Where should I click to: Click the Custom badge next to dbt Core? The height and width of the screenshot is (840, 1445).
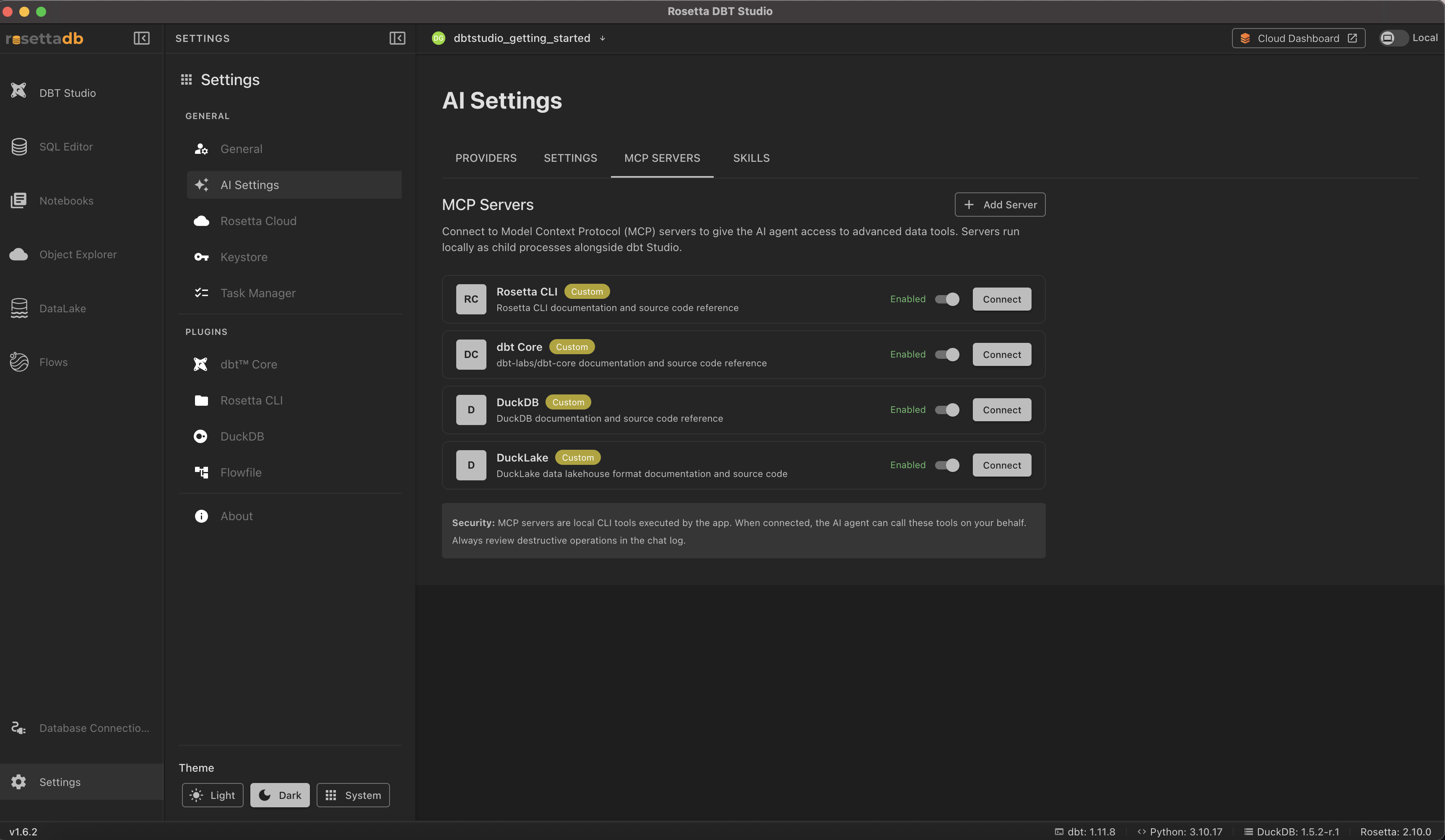(572, 347)
